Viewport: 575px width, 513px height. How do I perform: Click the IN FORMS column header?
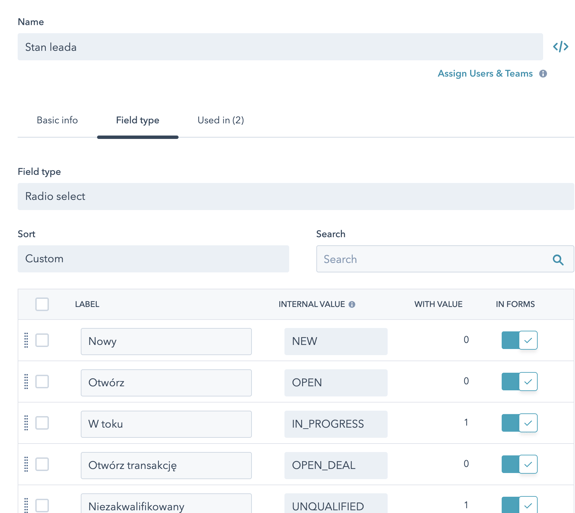pyautogui.click(x=515, y=304)
